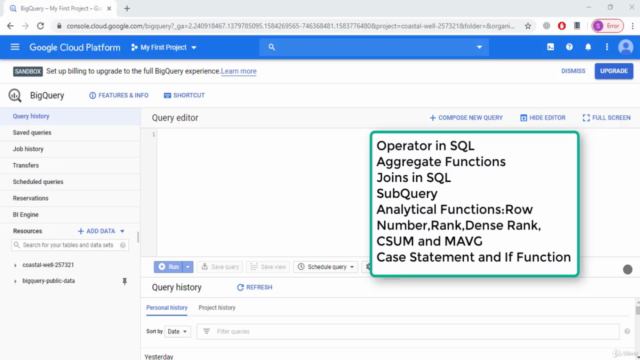
Task: Click into the query editor text area
Action: (263, 192)
